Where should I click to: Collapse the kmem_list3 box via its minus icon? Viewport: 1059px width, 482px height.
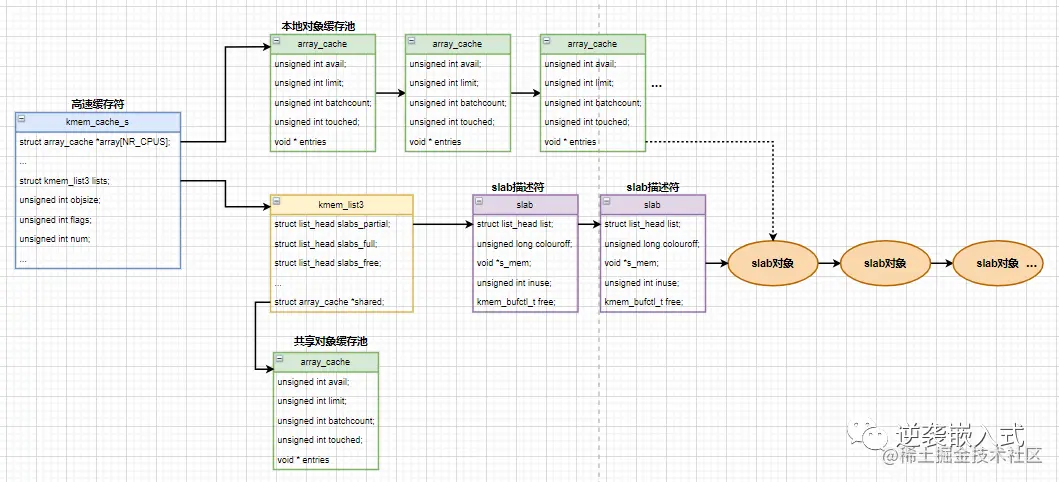pyautogui.click(x=277, y=203)
